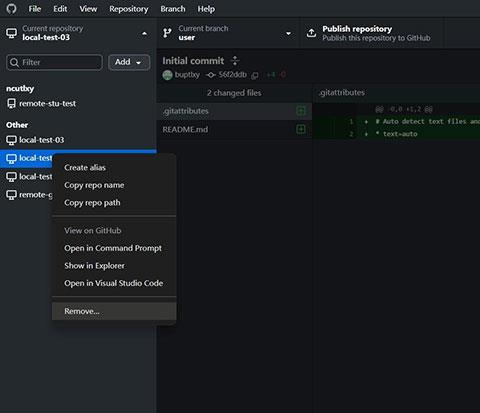
Task: Select the README.md changed file
Action: pyautogui.click(x=234, y=129)
